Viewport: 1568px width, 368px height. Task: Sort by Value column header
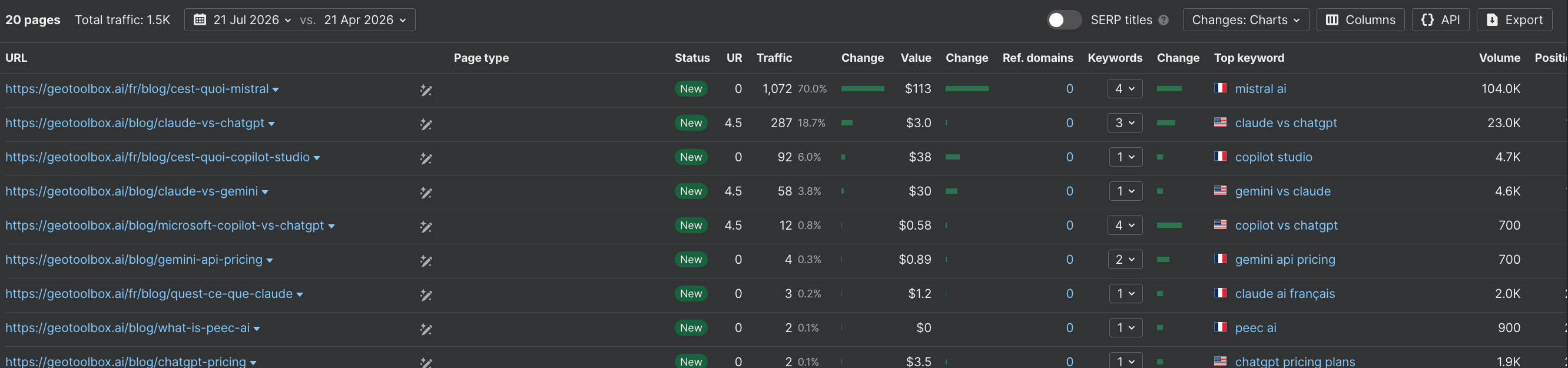coord(916,58)
